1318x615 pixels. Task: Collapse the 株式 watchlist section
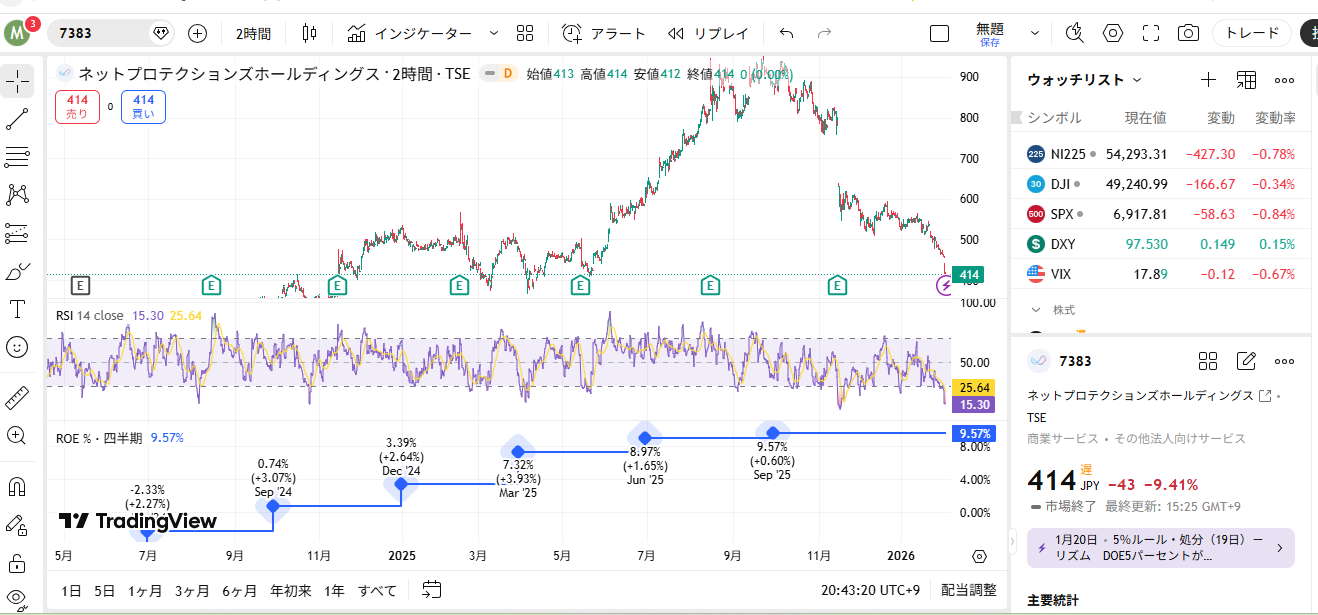[1036, 310]
